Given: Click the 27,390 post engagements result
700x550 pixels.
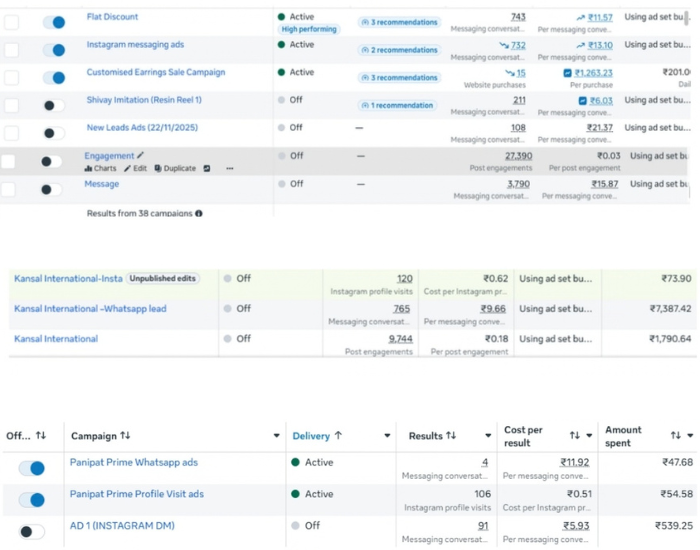Looking at the screenshot, I should pos(518,156).
